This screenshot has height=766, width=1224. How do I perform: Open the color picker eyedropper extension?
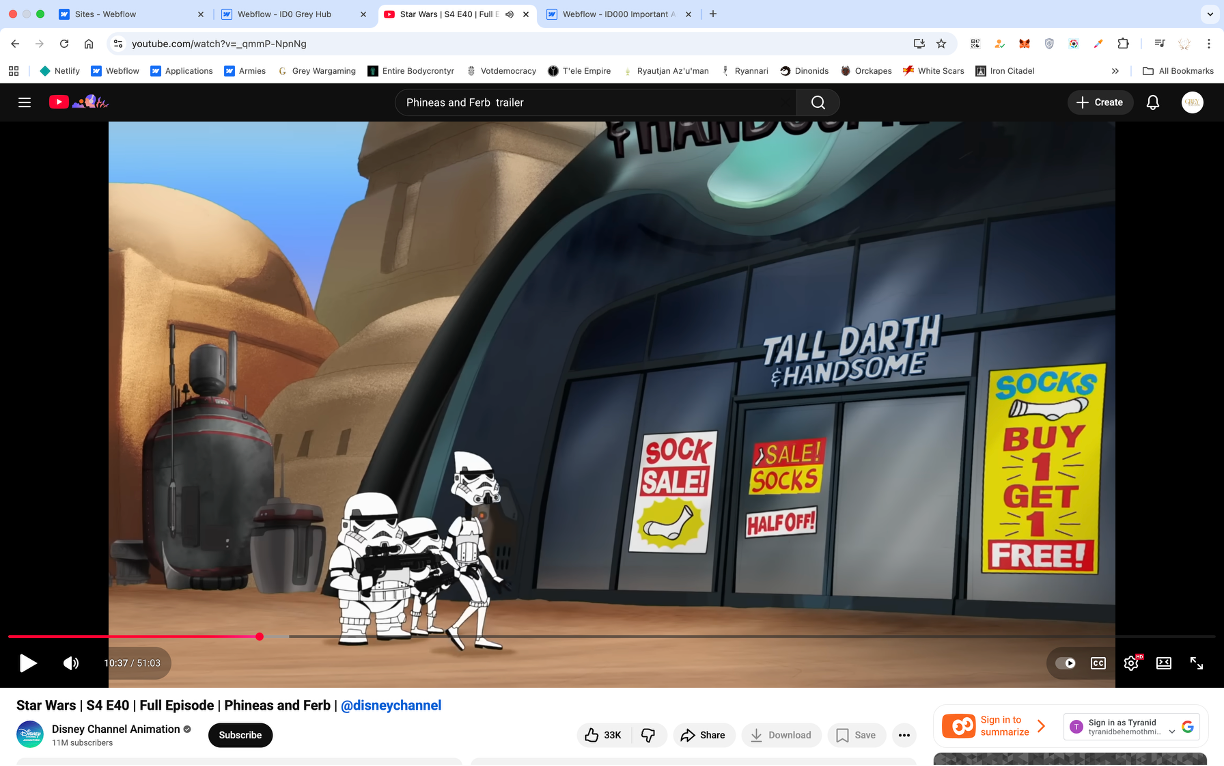tap(1098, 44)
